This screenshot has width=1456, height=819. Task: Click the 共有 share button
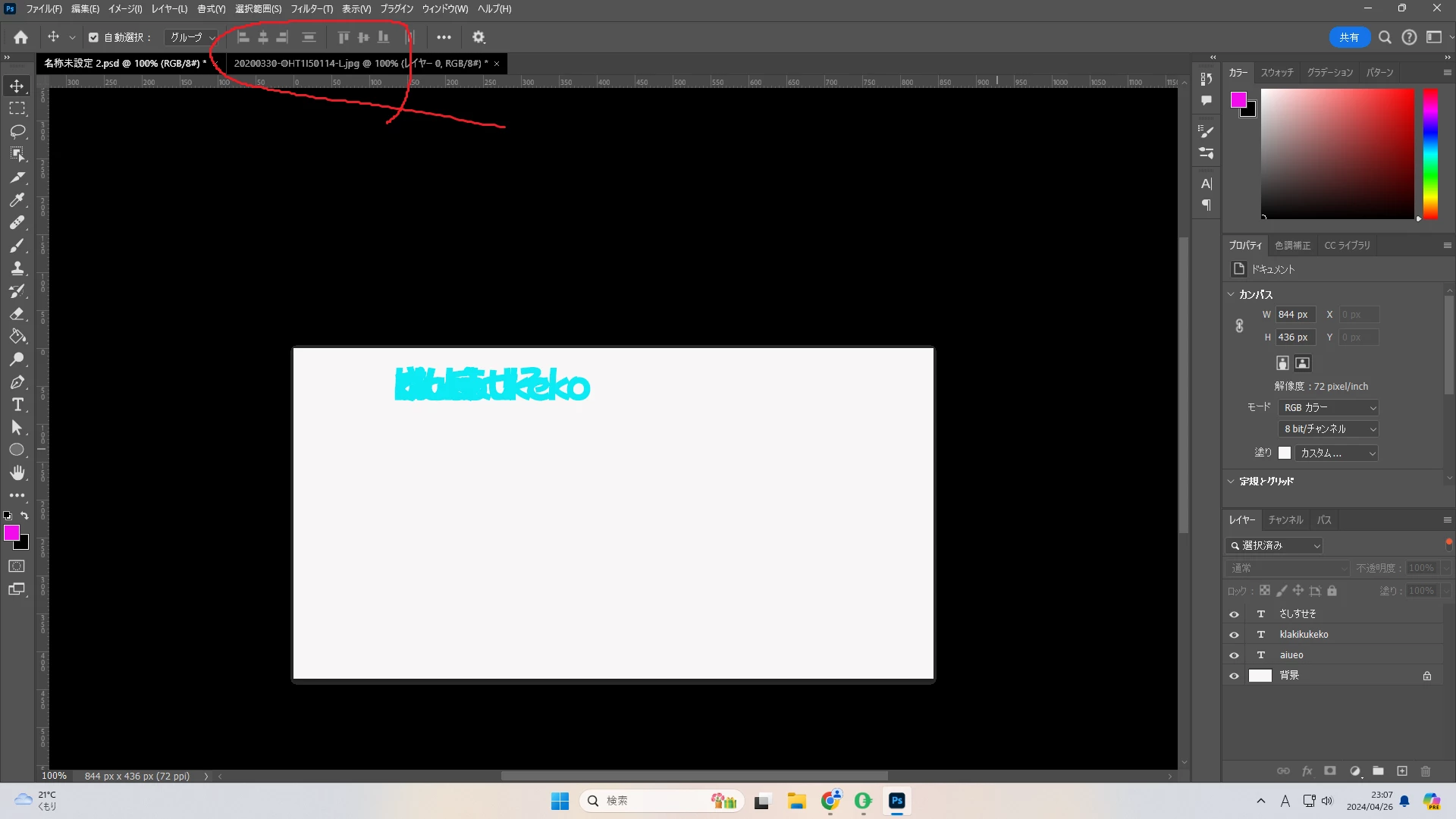pos(1348,37)
